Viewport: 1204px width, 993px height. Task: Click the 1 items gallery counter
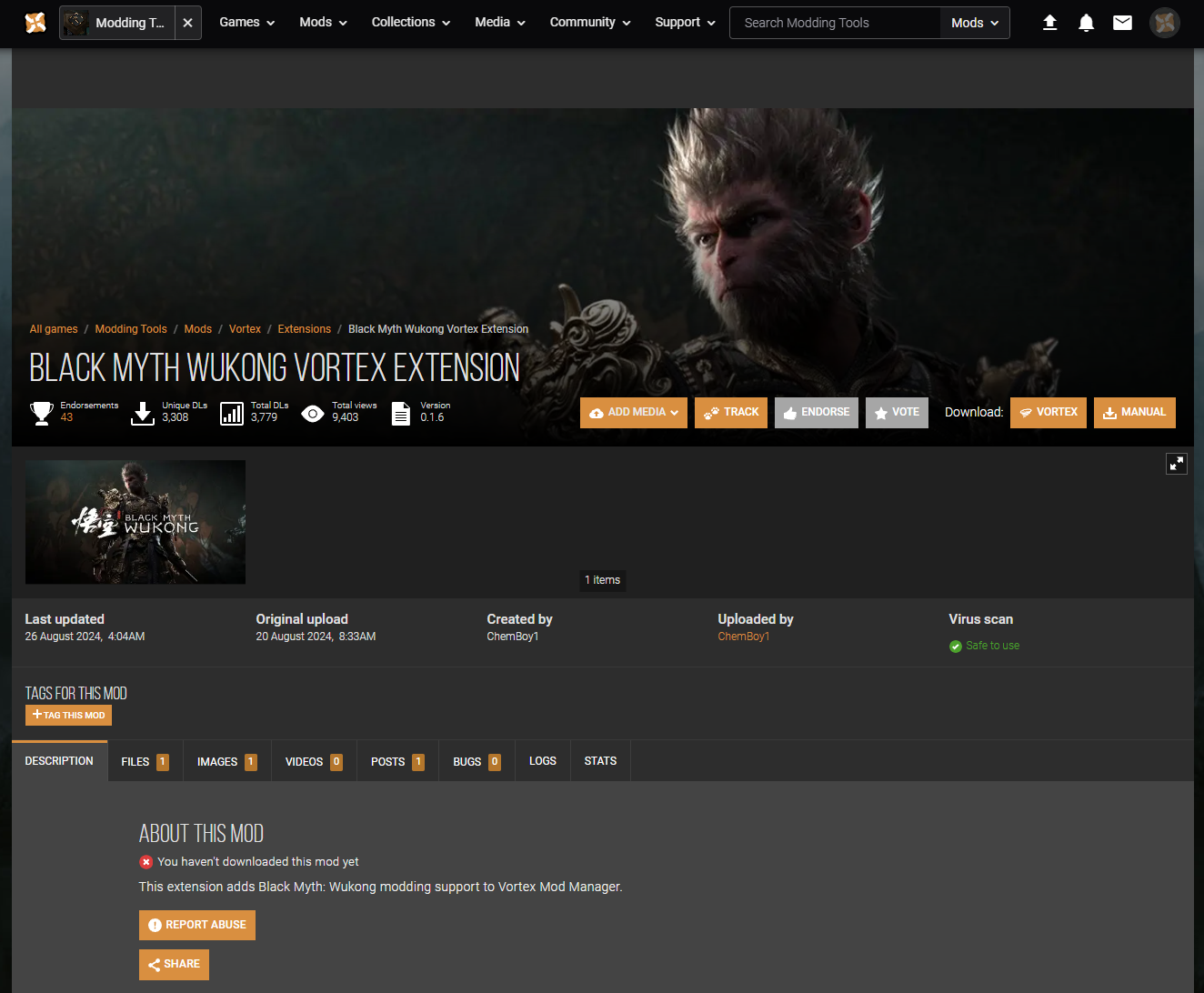[x=602, y=580]
